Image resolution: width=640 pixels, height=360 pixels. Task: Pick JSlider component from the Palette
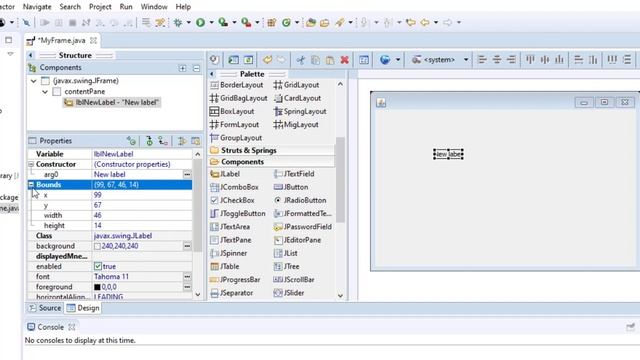click(x=289, y=293)
